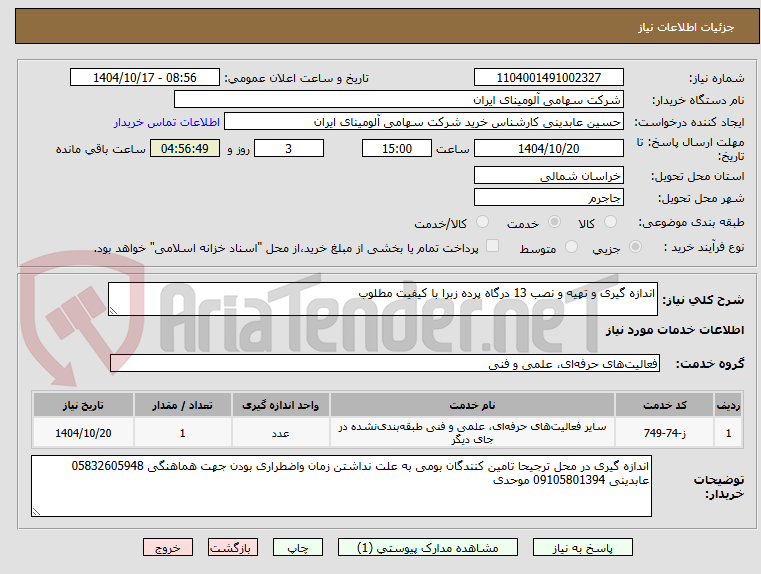Select the کالا radio button

(610, 222)
